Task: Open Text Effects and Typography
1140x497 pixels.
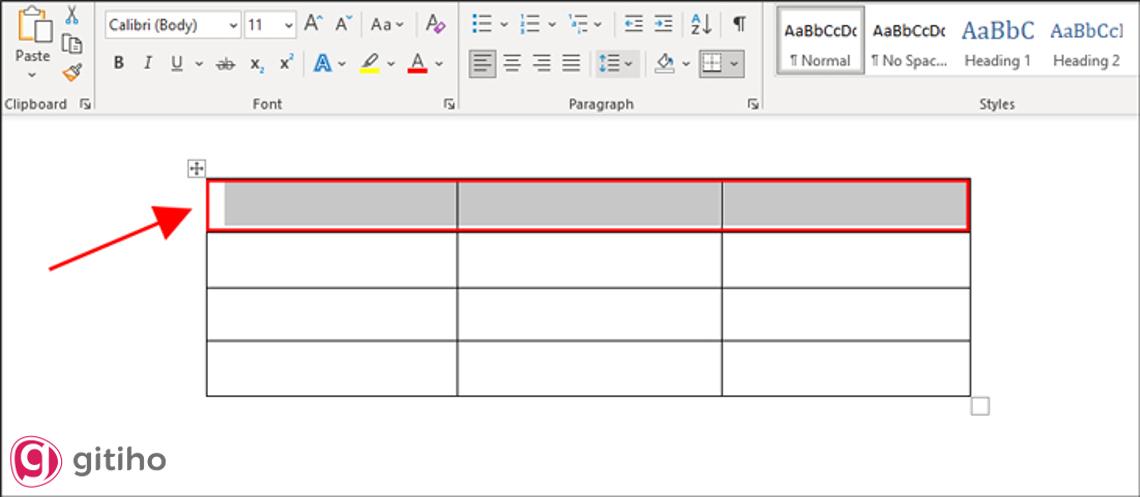Action: [322, 64]
